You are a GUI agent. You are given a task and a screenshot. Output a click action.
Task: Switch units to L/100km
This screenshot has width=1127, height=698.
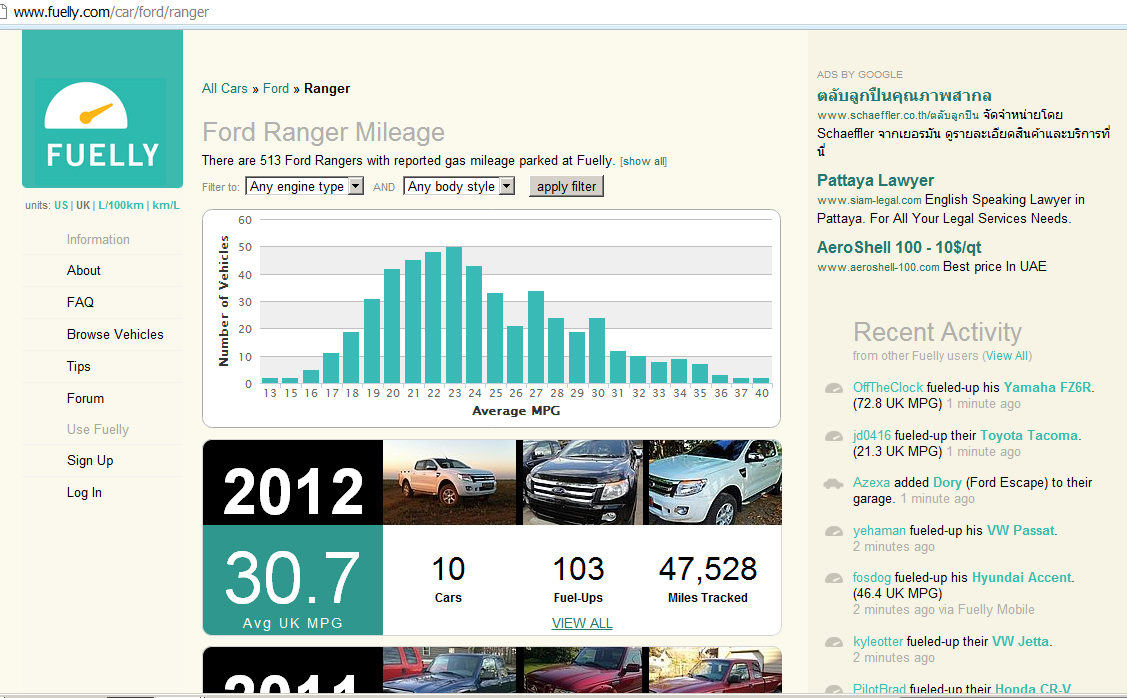(120, 205)
